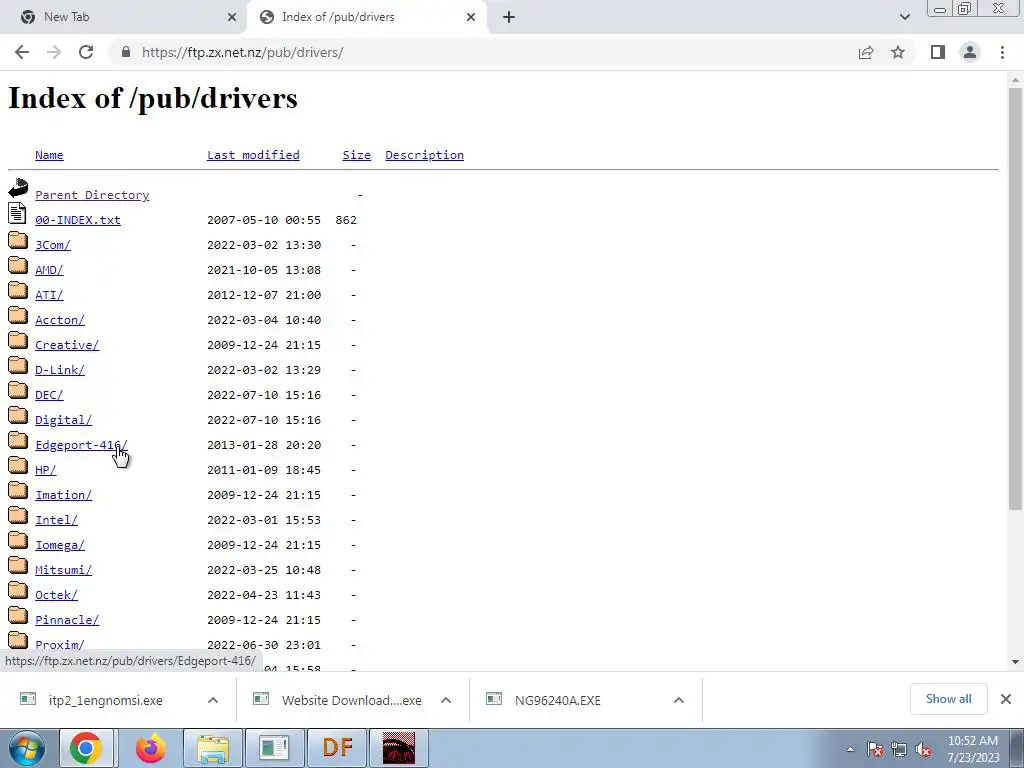Open Chrome's three-dot menu
The width and height of the screenshot is (1024, 768).
click(x=1002, y=52)
